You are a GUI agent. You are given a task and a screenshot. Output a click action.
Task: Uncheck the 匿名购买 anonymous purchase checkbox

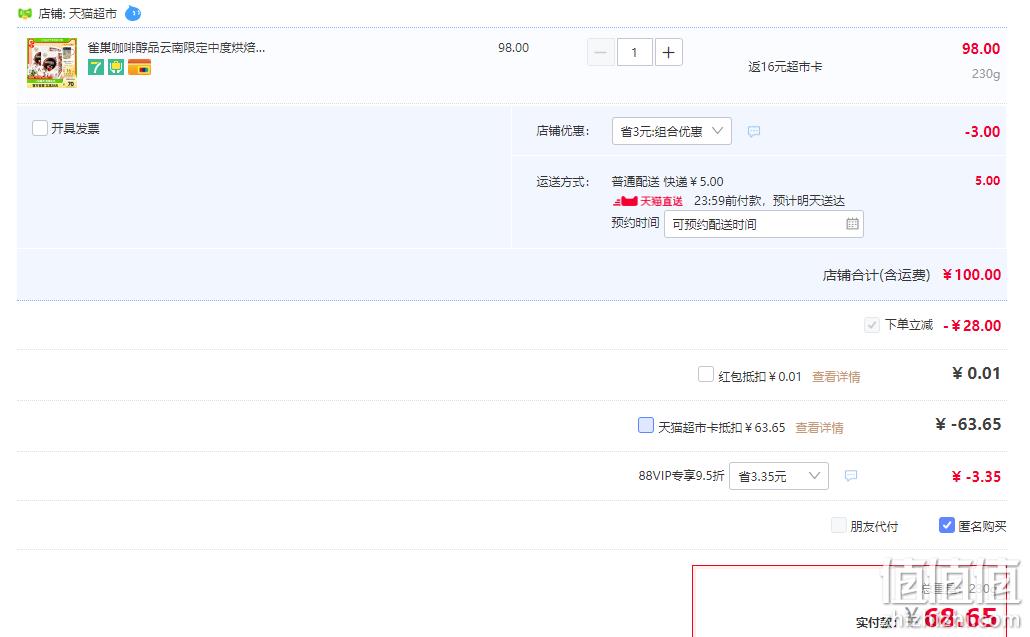[947, 525]
